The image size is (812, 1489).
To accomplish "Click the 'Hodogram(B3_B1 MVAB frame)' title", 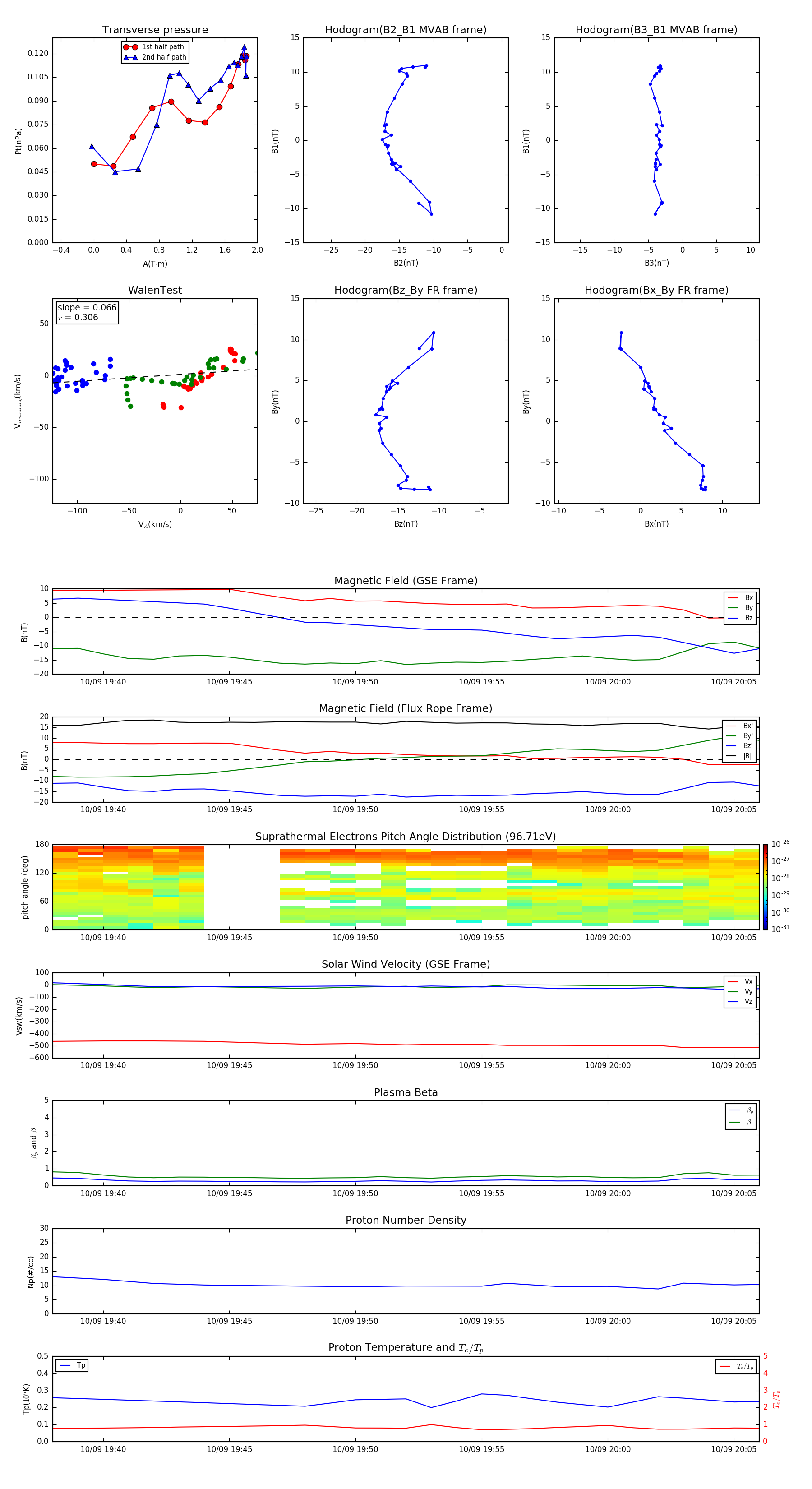I will [x=656, y=30].
